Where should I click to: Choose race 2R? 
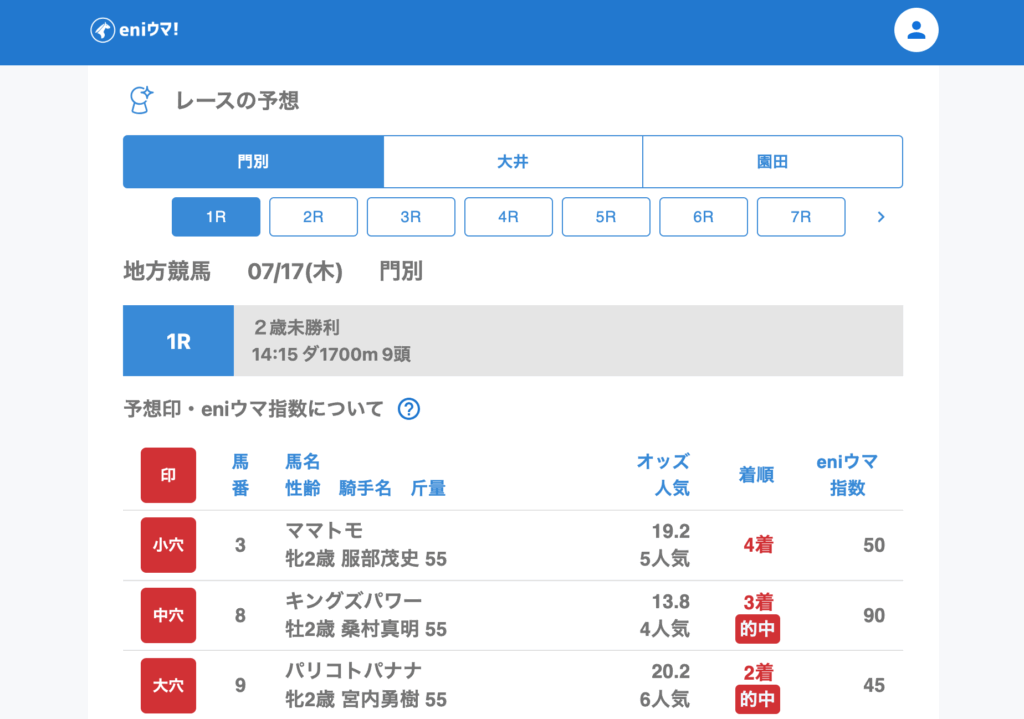313,216
